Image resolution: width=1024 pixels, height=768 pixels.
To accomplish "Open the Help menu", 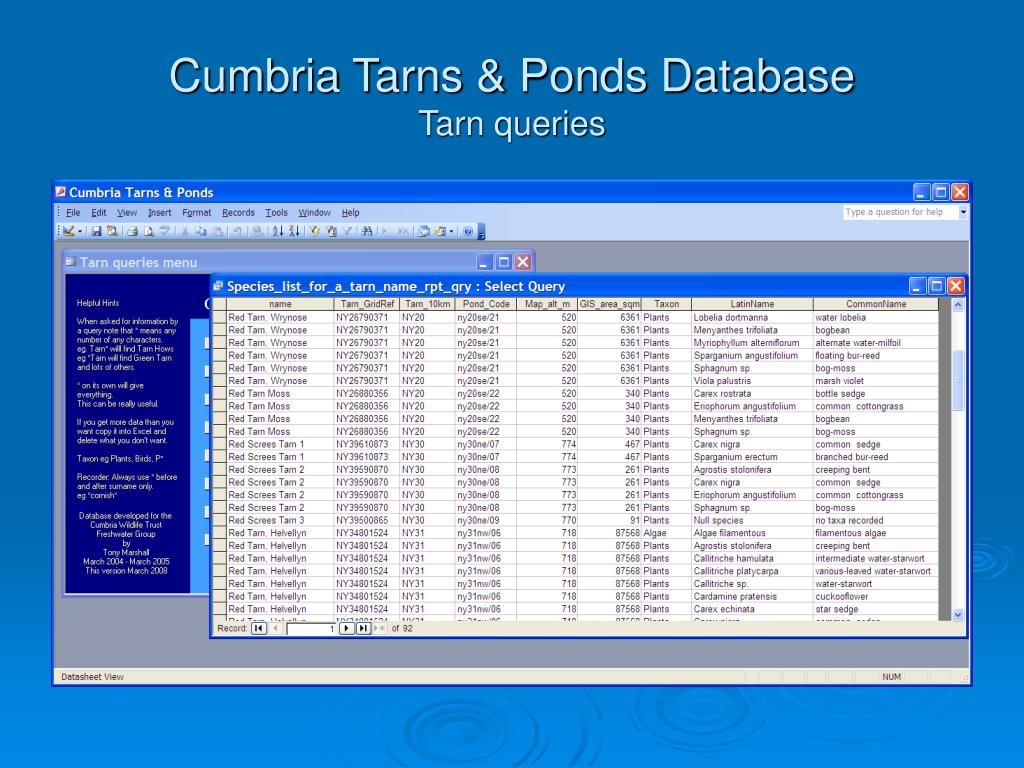I will (x=351, y=213).
